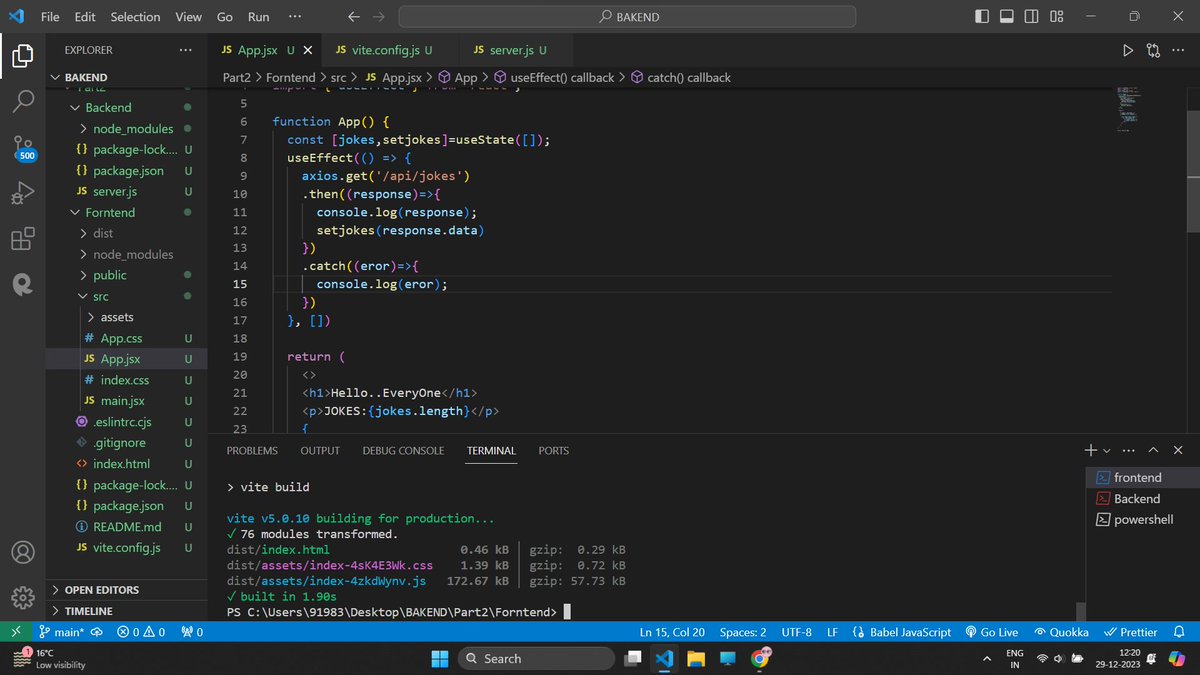Open index.html in the Explorer
This screenshot has width=1200, height=675.
click(126, 464)
